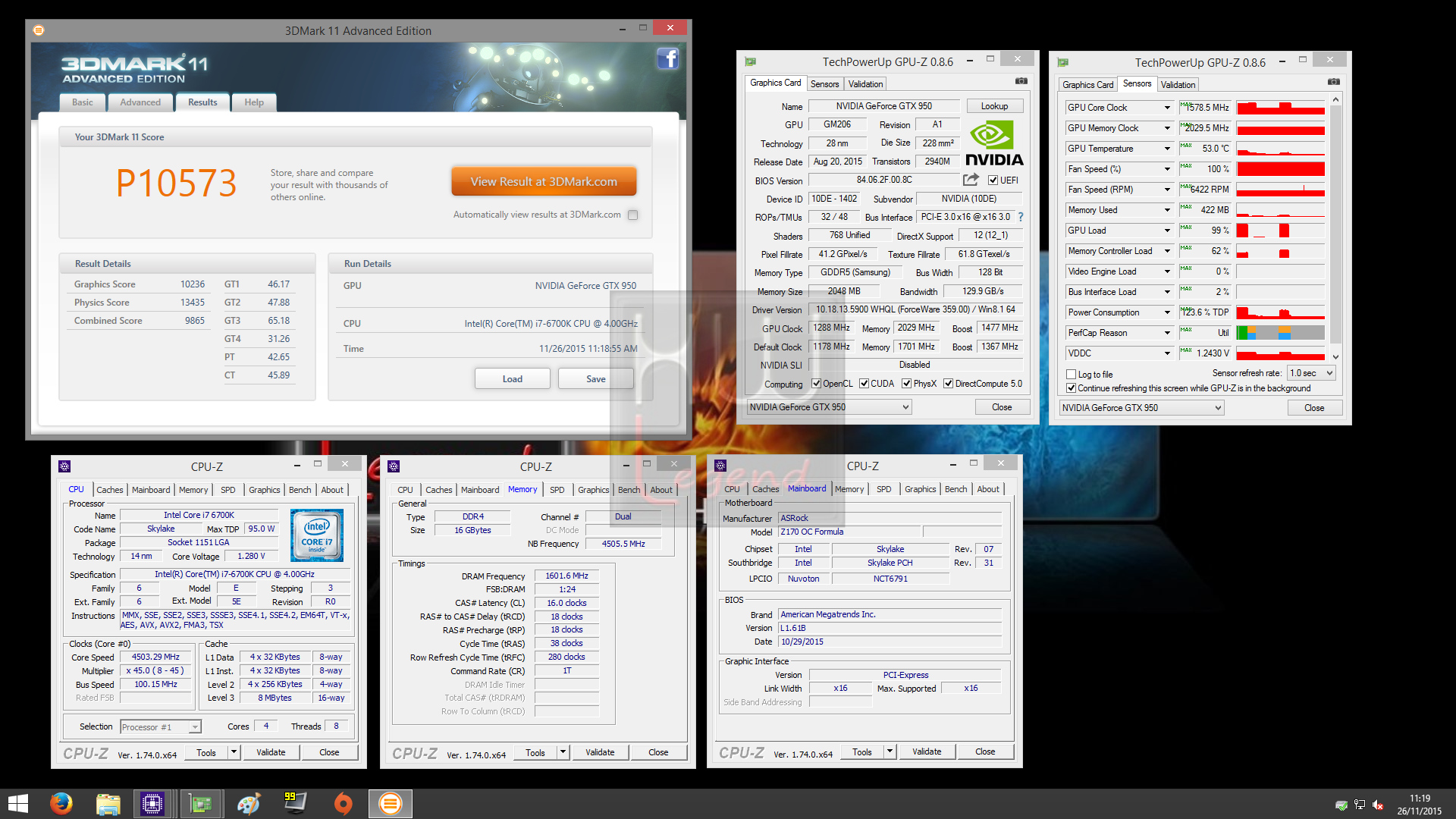Viewport: 1456px width, 819px height.
Task: Click the 3DMark 11 orange title bar icon
Action: click(39, 30)
